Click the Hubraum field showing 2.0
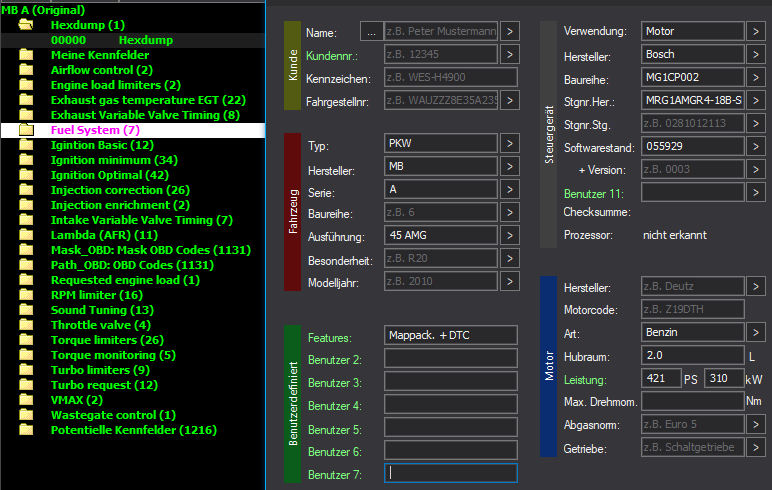772x490 pixels. click(692, 356)
